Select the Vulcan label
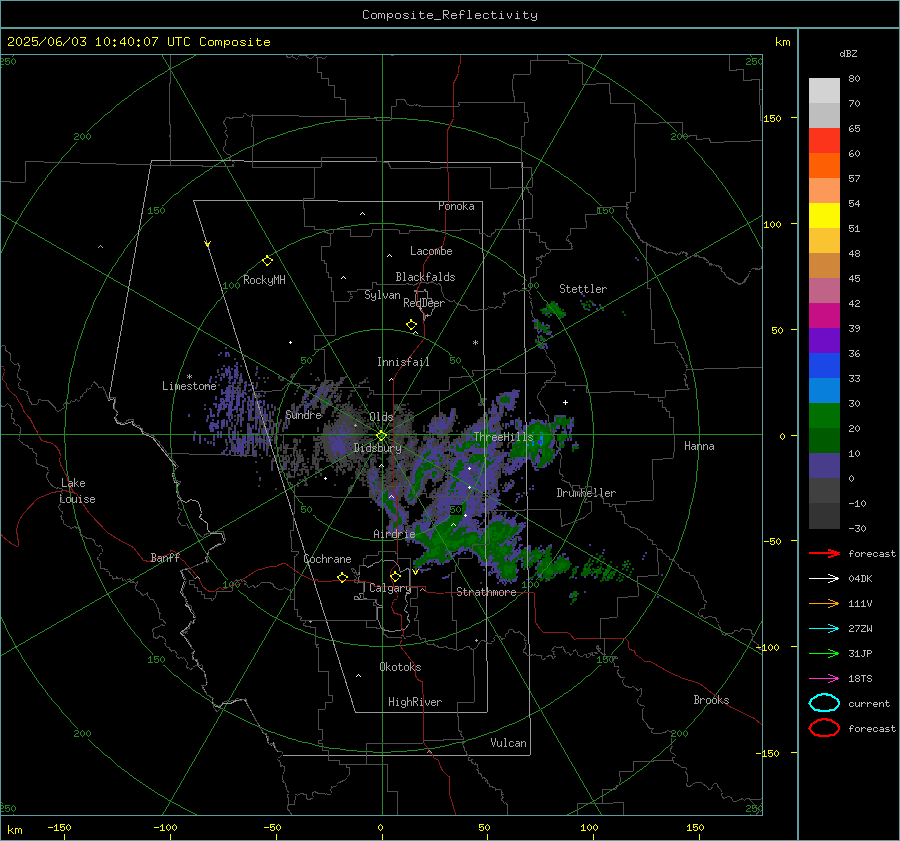This screenshot has height=841, width=900. click(x=508, y=743)
